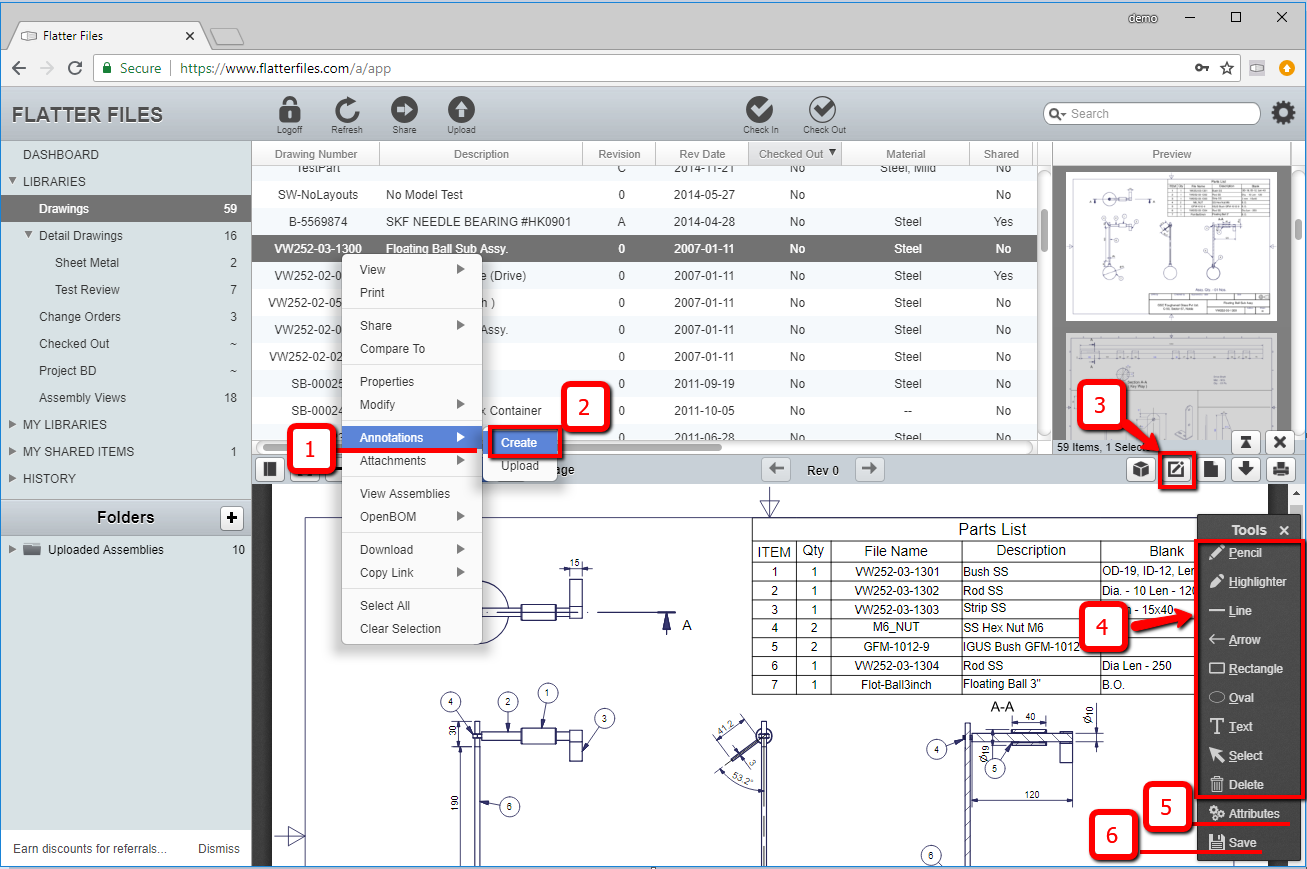Click the Check In icon
This screenshot has width=1307, height=869.
760,110
